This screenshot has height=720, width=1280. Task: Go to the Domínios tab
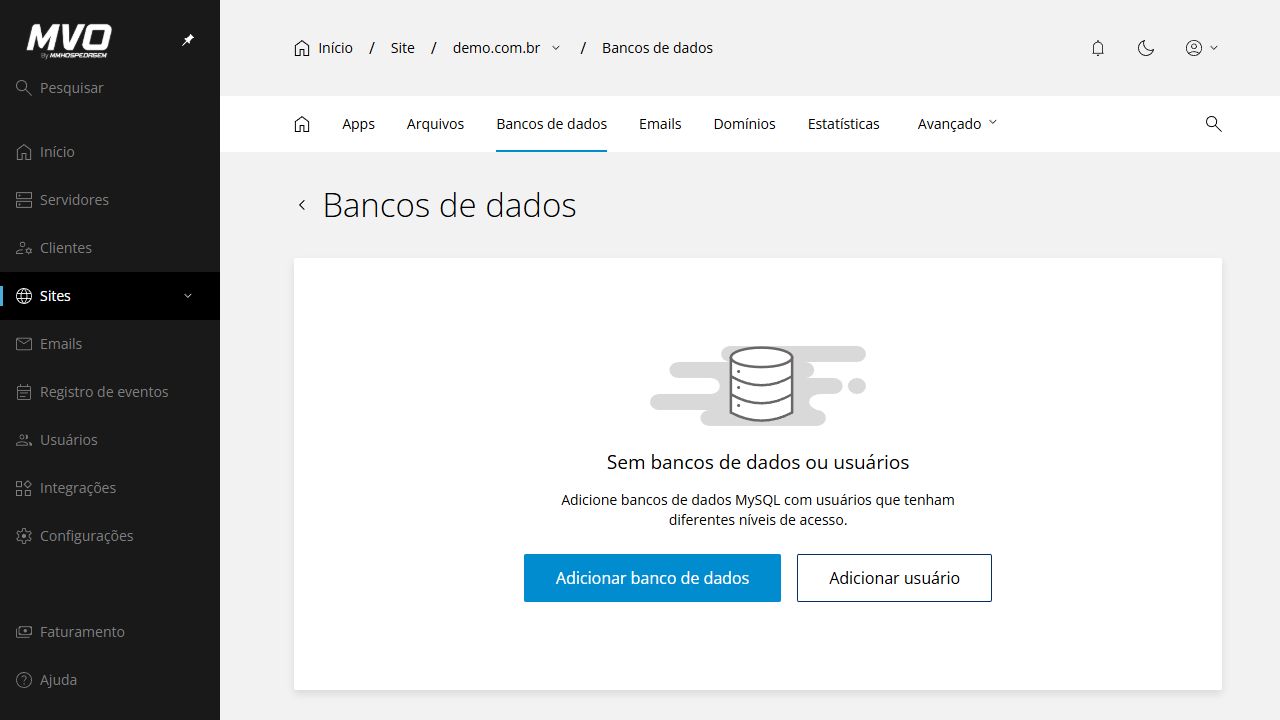(x=744, y=124)
